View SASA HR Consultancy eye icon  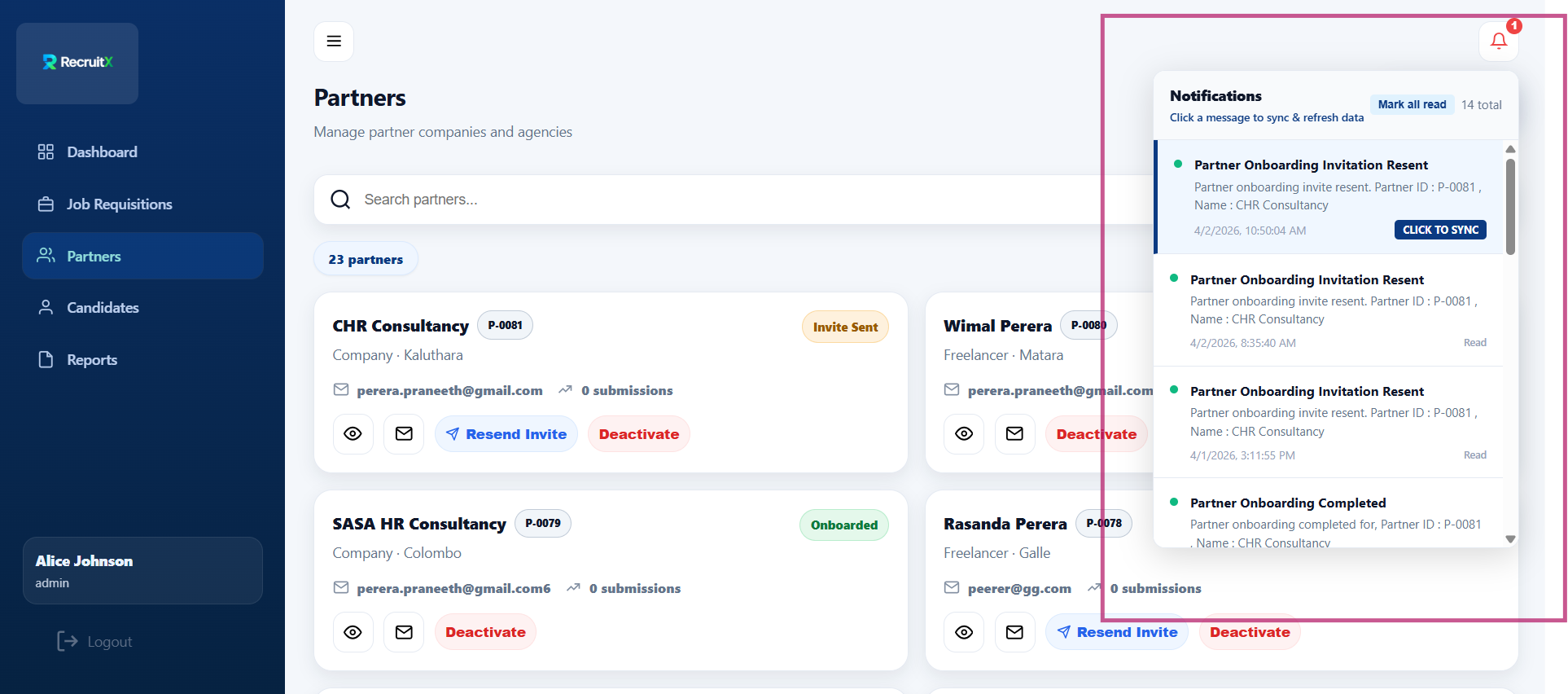353,632
